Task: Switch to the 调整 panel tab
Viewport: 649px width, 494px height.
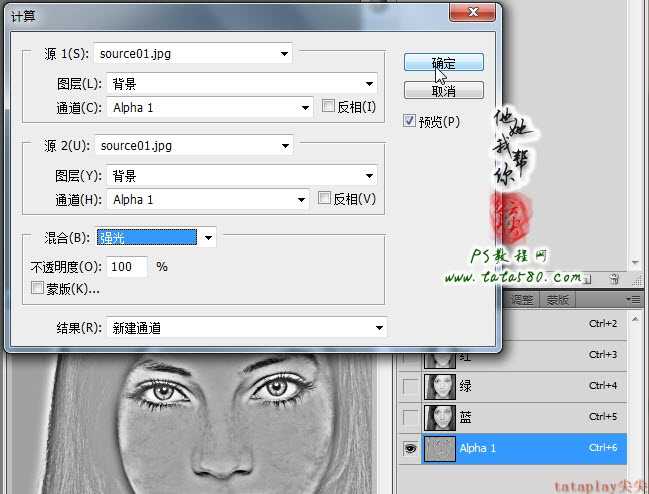Action: click(x=522, y=300)
